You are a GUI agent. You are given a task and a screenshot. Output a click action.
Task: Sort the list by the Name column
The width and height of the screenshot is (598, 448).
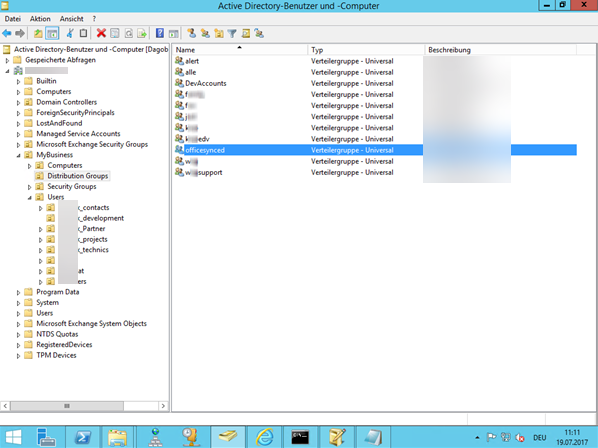(240, 50)
